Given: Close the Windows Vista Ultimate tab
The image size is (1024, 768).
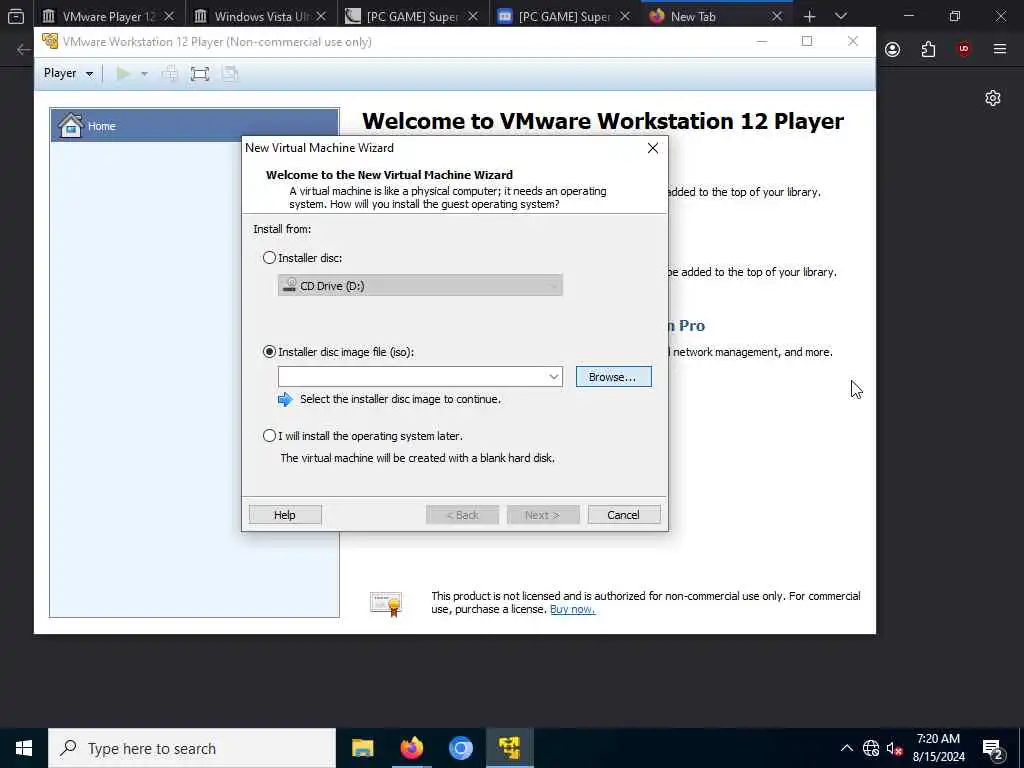Looking at the screenshot, I should point(321,16).
